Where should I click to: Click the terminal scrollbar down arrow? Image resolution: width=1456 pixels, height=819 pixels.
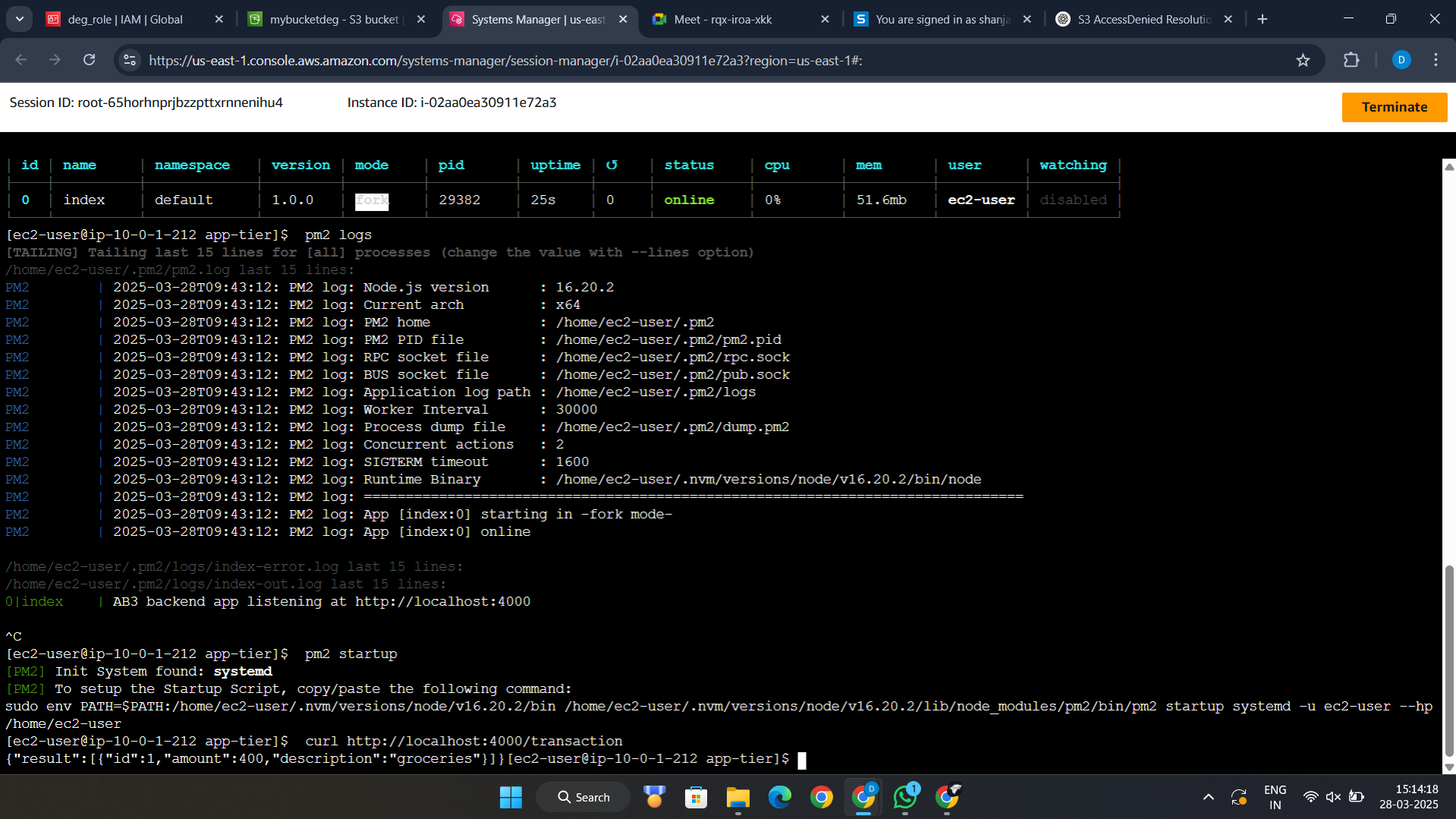1448,767
